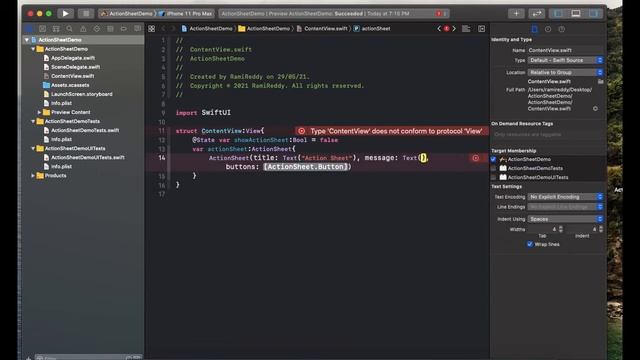Select ActionSheetDemoTests.swift file
The image size is (640, 360).
click(x=85, y=130)
